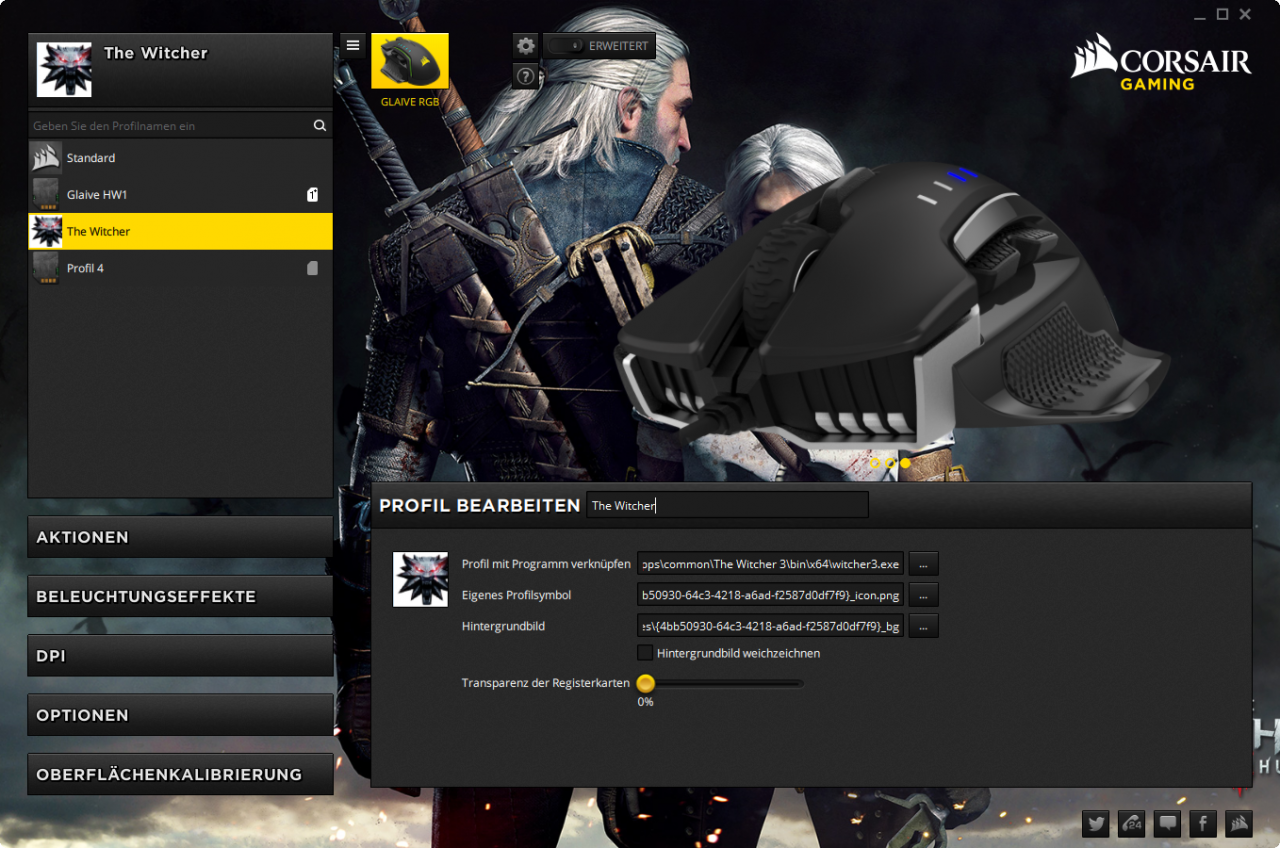
Task: Open the Corsair sails website icon
Action: pos(1238,824)
